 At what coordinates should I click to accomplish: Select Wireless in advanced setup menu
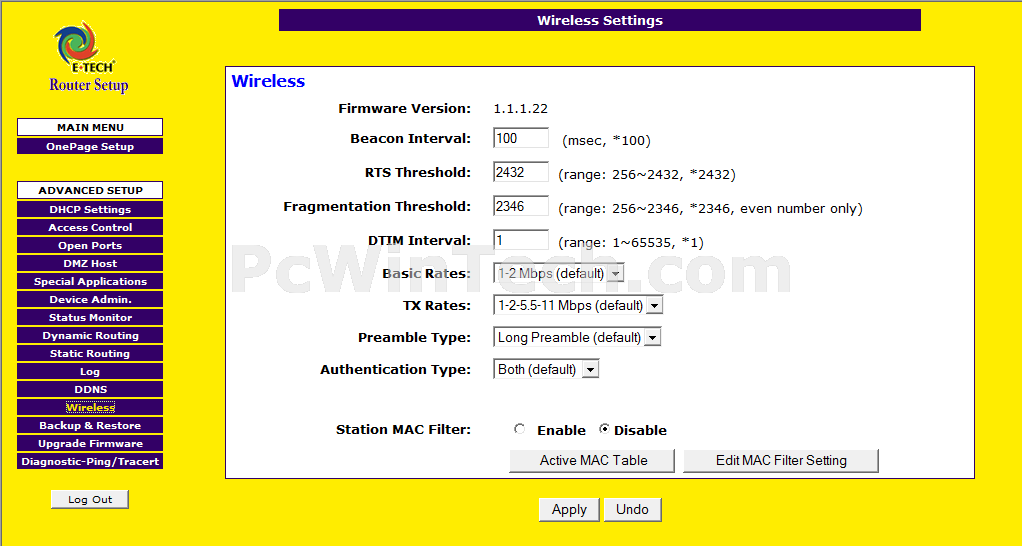coord(90,408)
